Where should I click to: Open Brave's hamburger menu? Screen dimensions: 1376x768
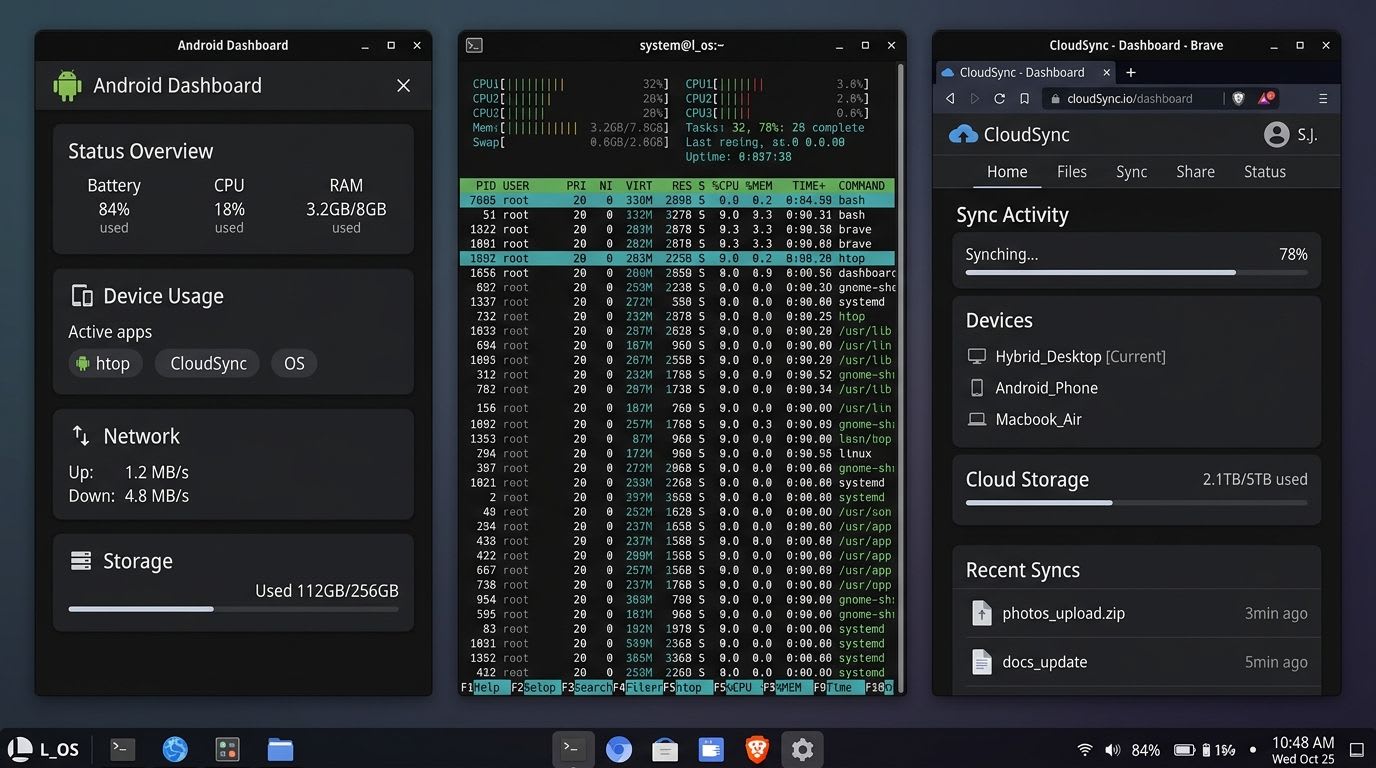pos(1323,98)
